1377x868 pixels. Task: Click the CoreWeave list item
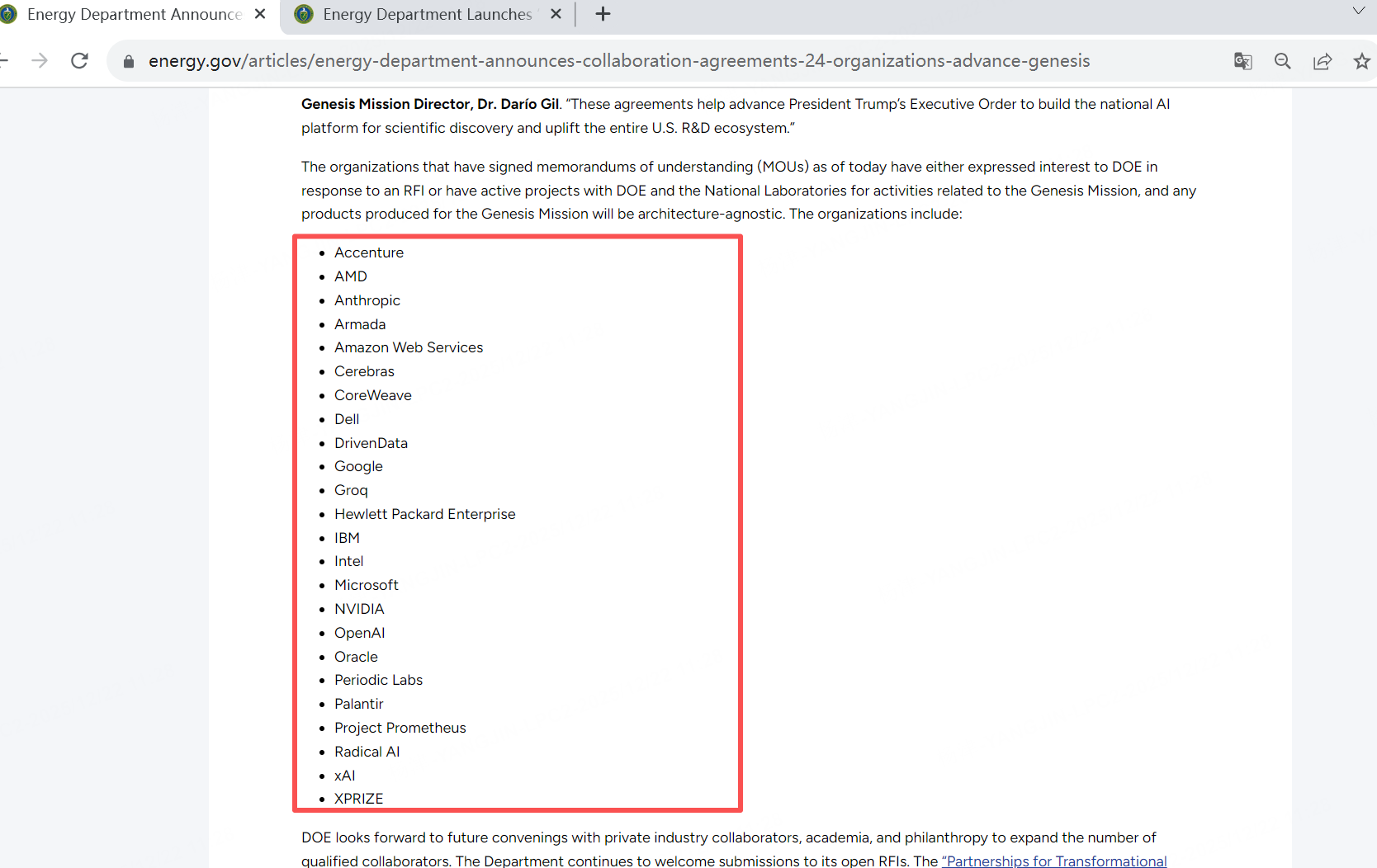(373, 395)
